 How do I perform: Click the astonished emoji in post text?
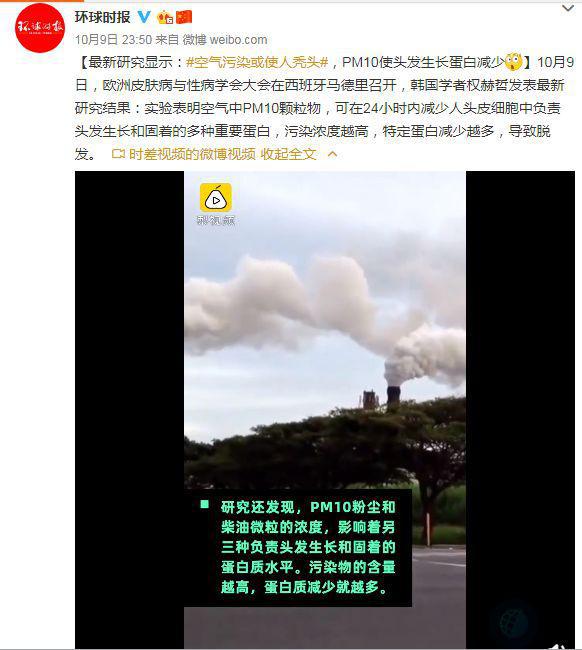(513, 62)
